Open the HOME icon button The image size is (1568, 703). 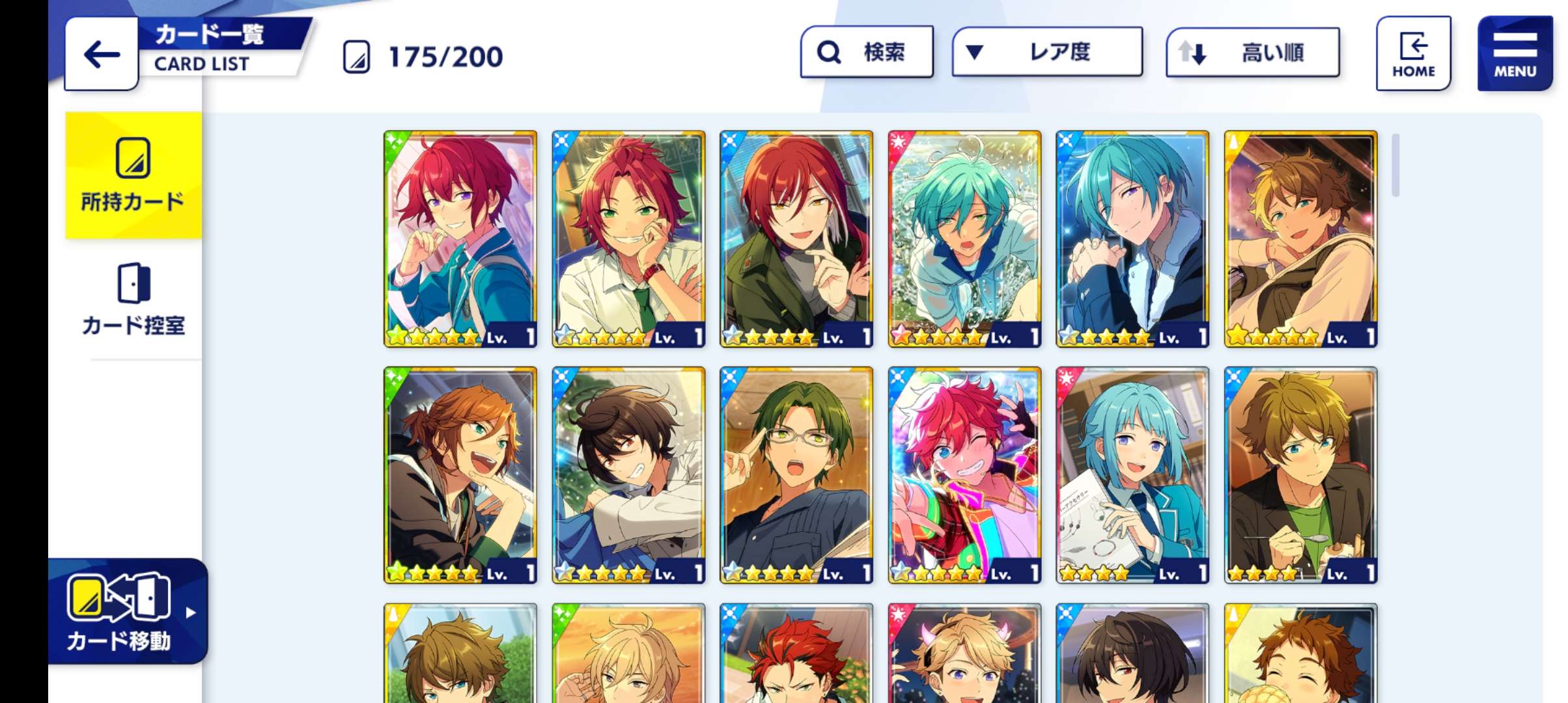[1414, 53]
